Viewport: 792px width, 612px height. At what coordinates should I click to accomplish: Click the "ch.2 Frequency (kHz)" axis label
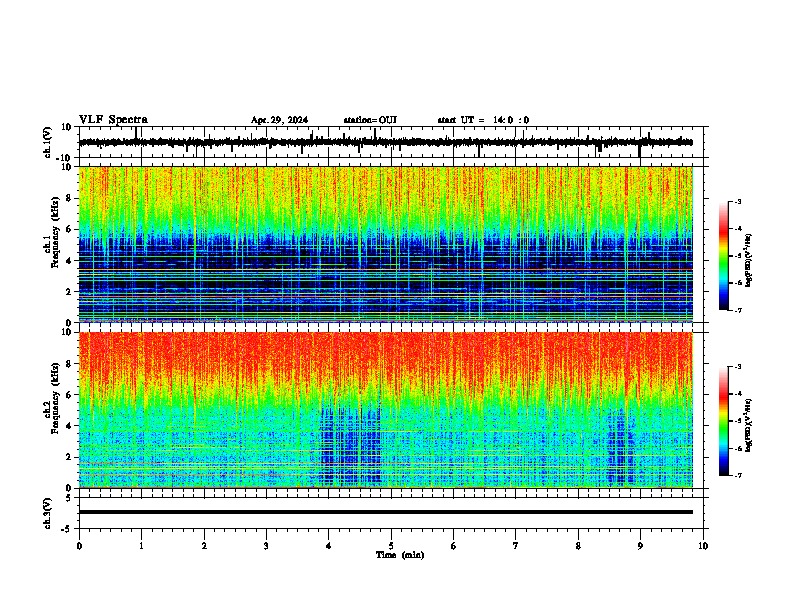pos(51,398)
